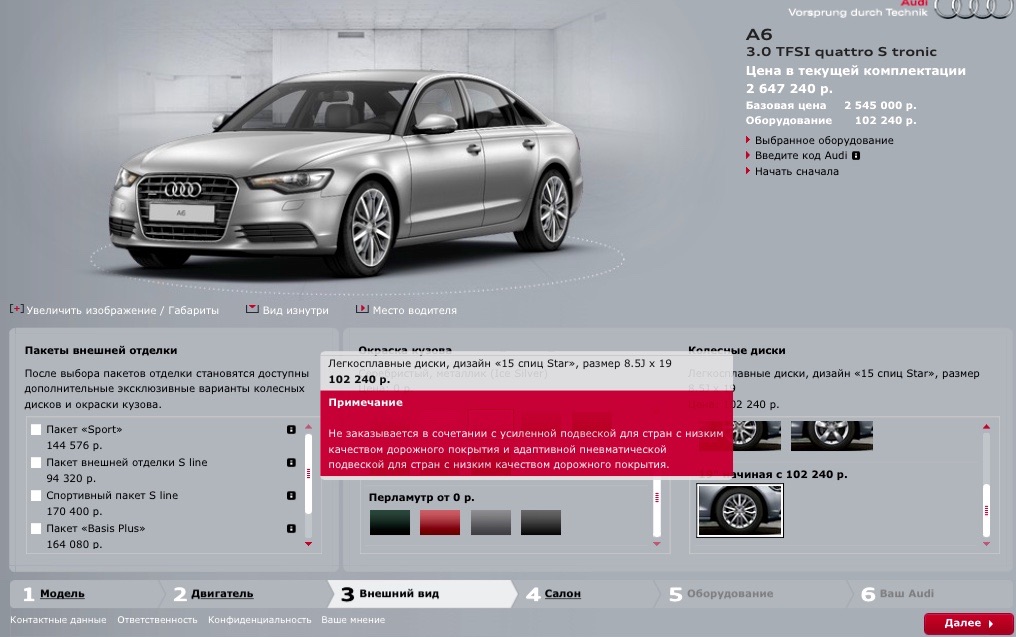The height and width of the screenshot is (637, 1016).
Task: Open step 5 Оборудование
Action: (730, 594)
